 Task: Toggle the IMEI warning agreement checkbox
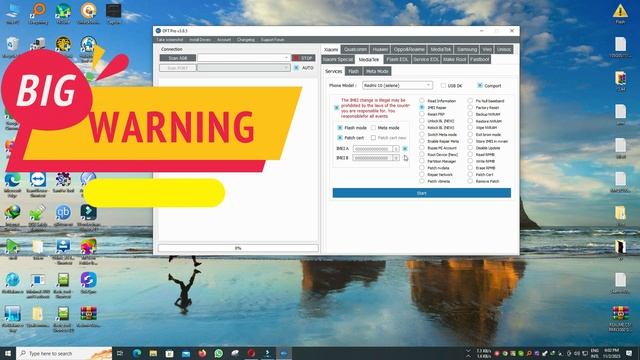337,108
